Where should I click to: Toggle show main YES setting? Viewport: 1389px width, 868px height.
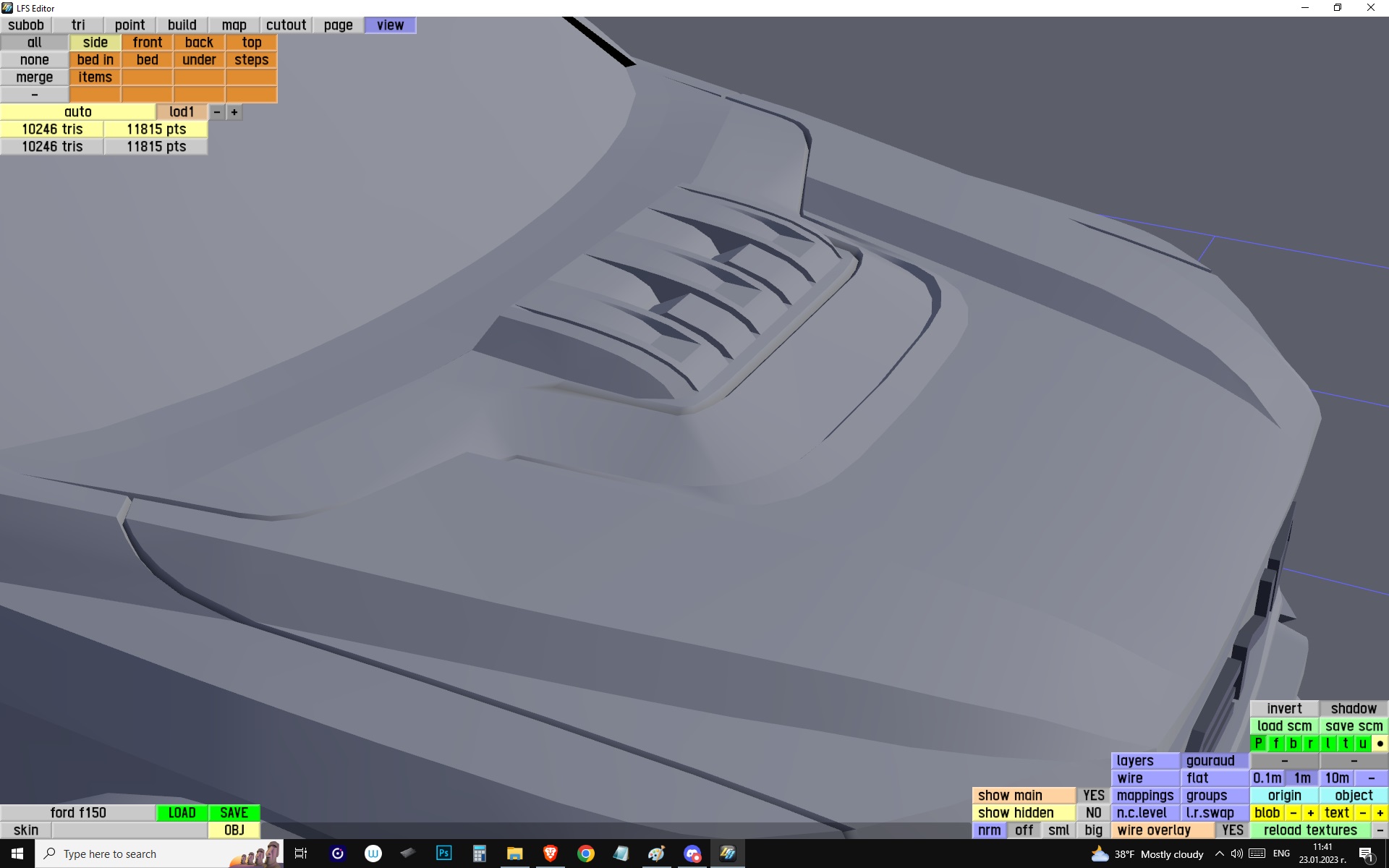click(x=1093, y=795)
